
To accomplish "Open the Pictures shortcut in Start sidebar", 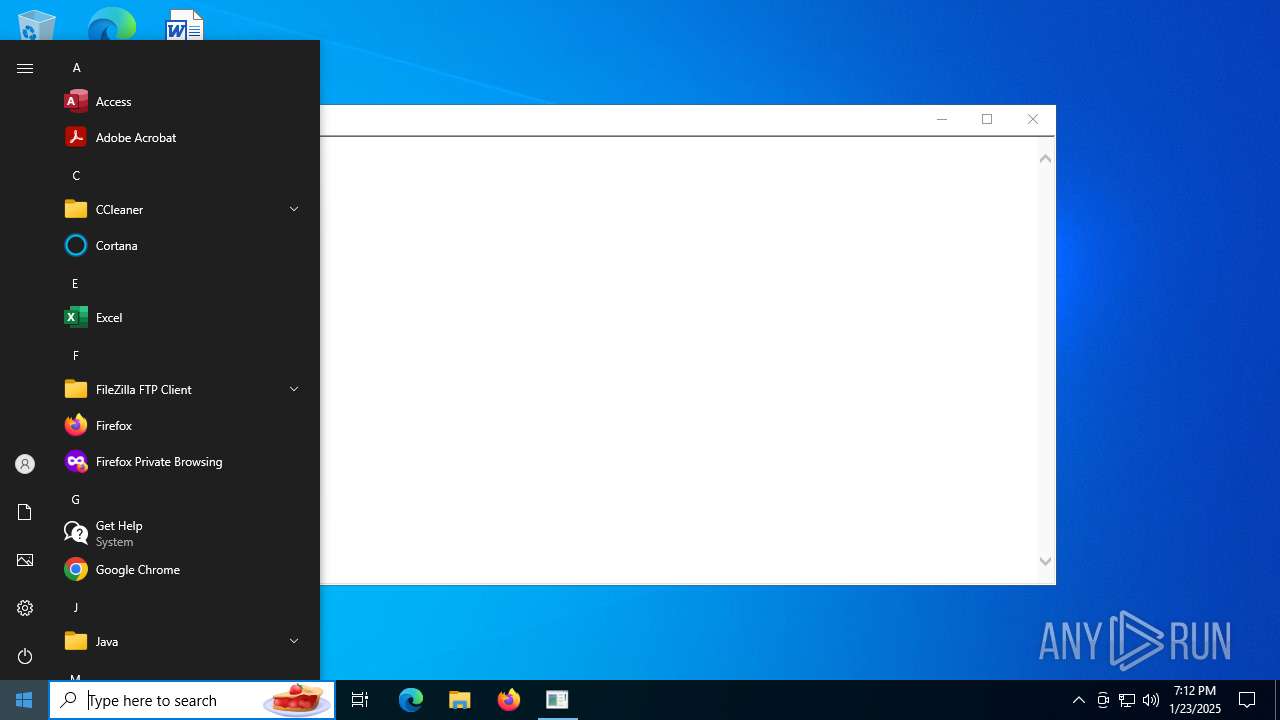I will click(x=25, y=560).
